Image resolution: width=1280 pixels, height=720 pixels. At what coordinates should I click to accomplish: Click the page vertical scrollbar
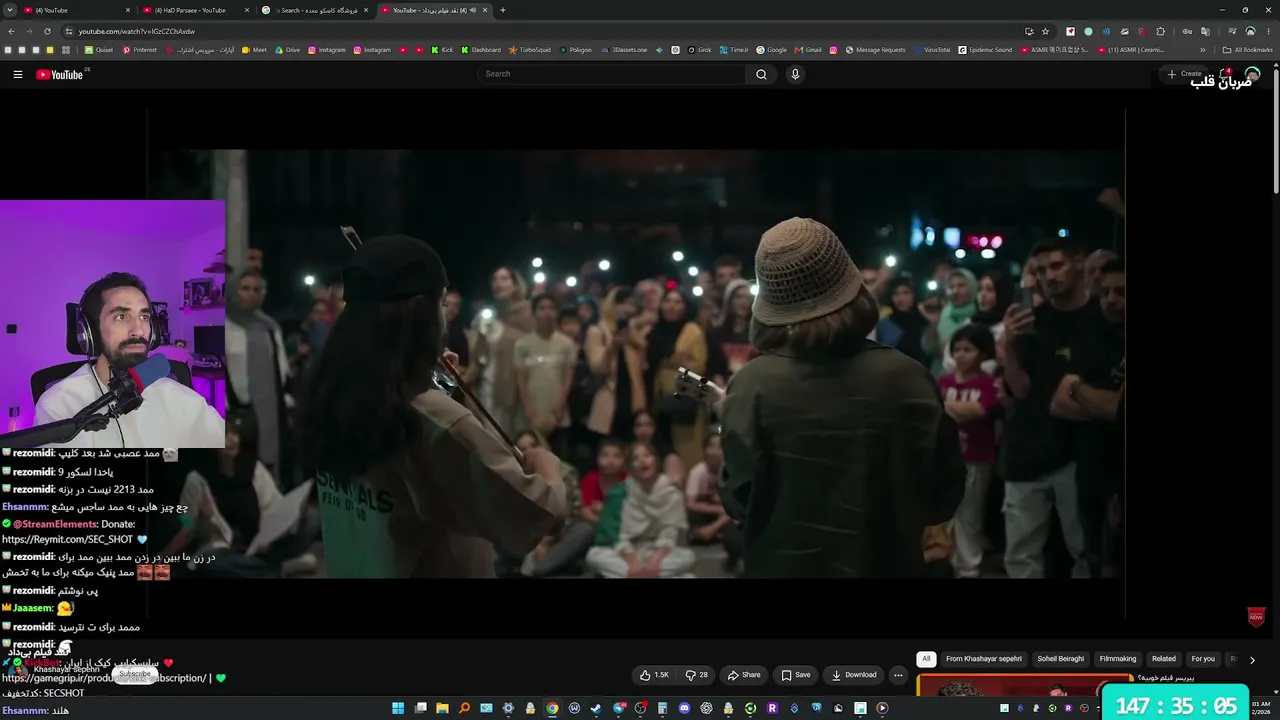tap(1275, 130)
